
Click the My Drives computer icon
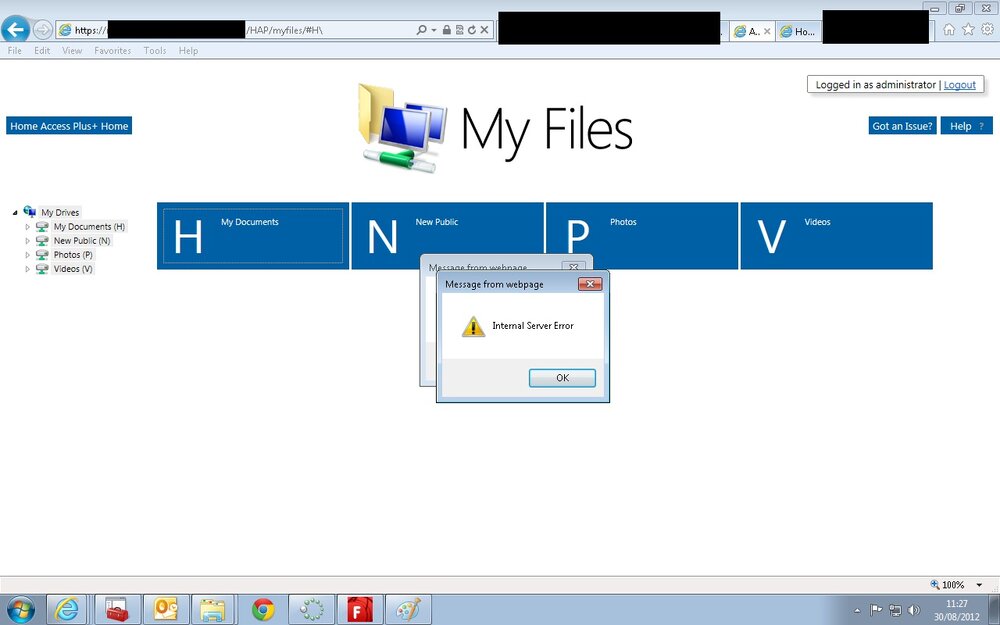29,211
